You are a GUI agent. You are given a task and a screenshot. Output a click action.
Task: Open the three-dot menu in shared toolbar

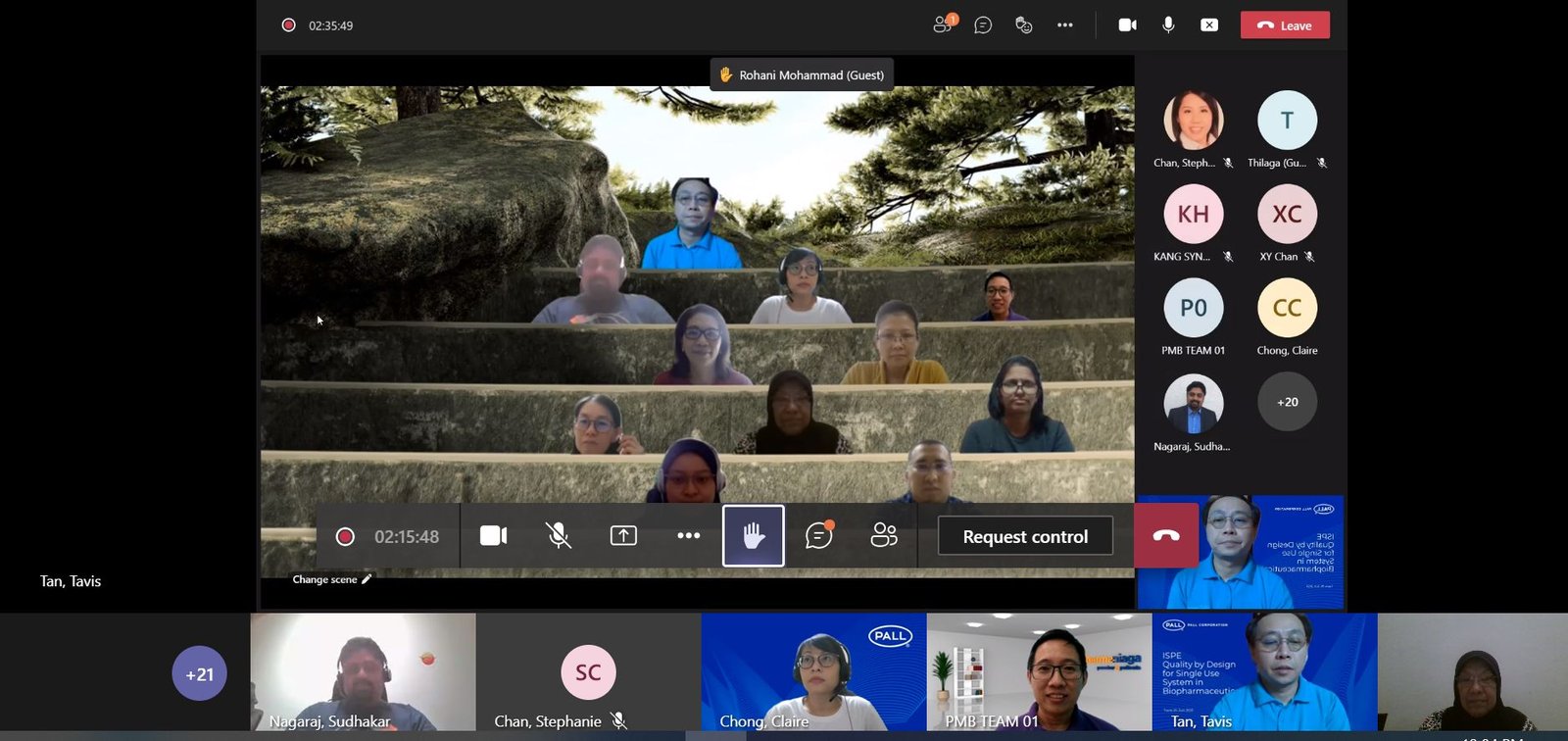pos(688,536)
